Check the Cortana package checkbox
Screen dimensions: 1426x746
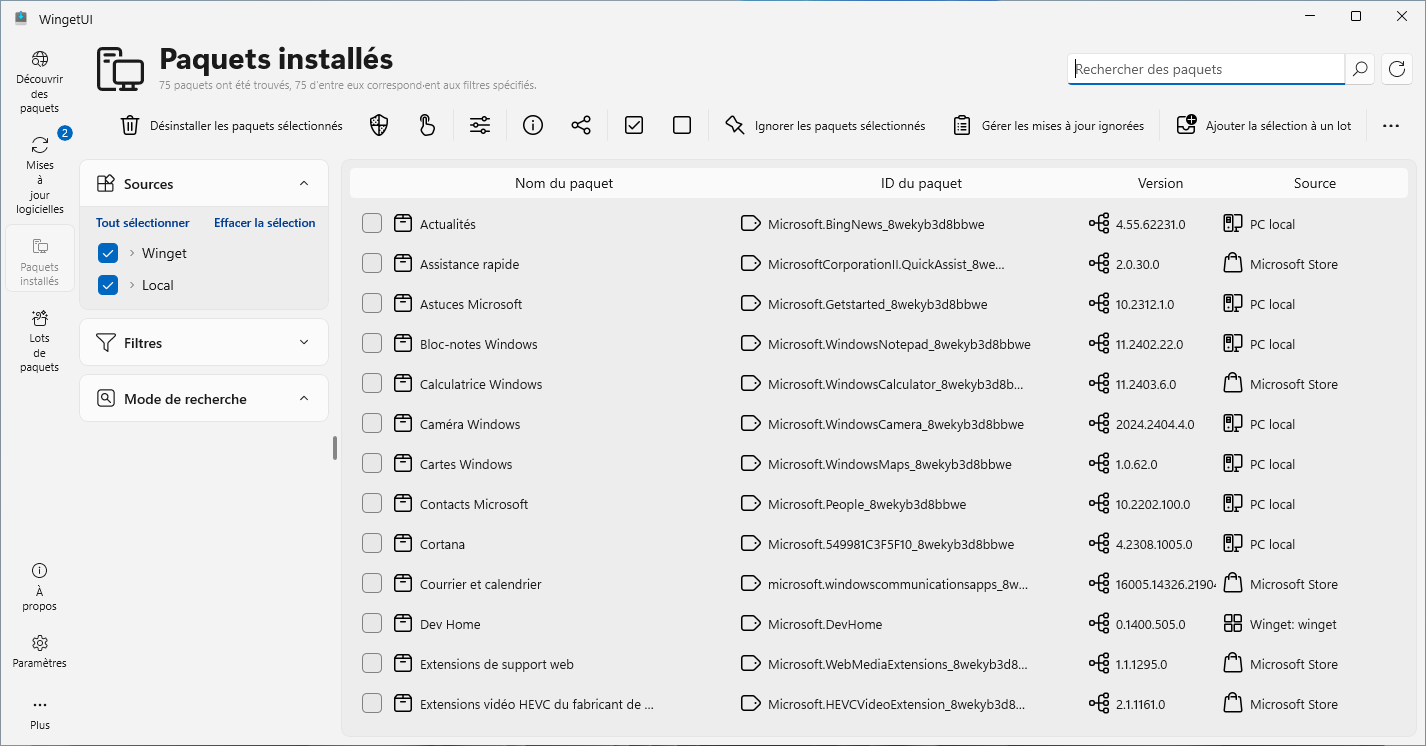(x=371, y=543)
